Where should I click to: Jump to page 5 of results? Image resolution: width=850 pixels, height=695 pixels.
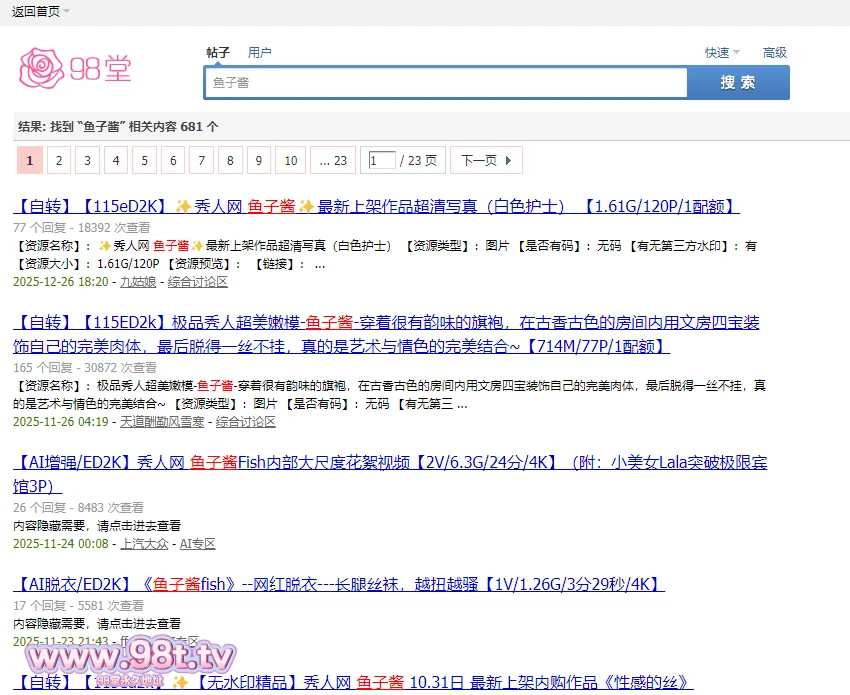click(146, 160)
